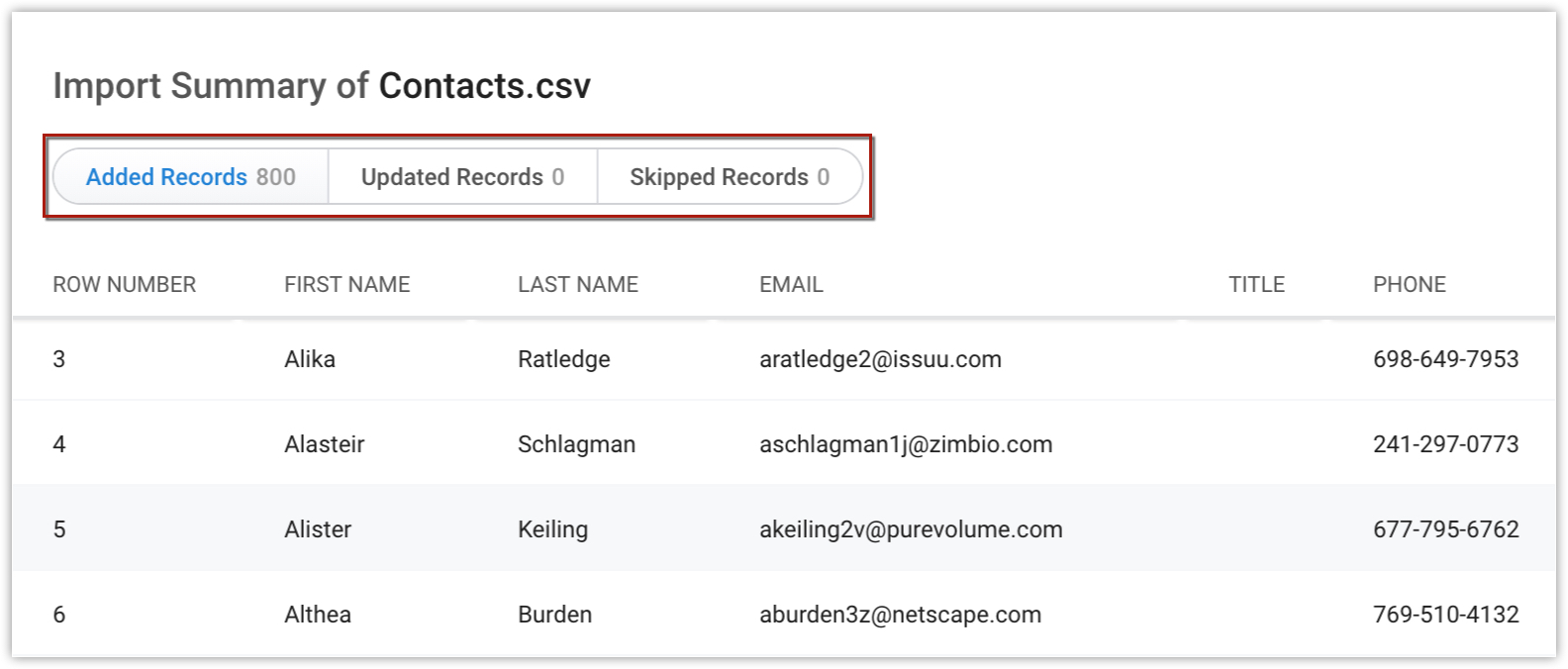This screenshot has height=669, width=1568.
Task: Click the PHONE column header
Action: [1409, 285]
